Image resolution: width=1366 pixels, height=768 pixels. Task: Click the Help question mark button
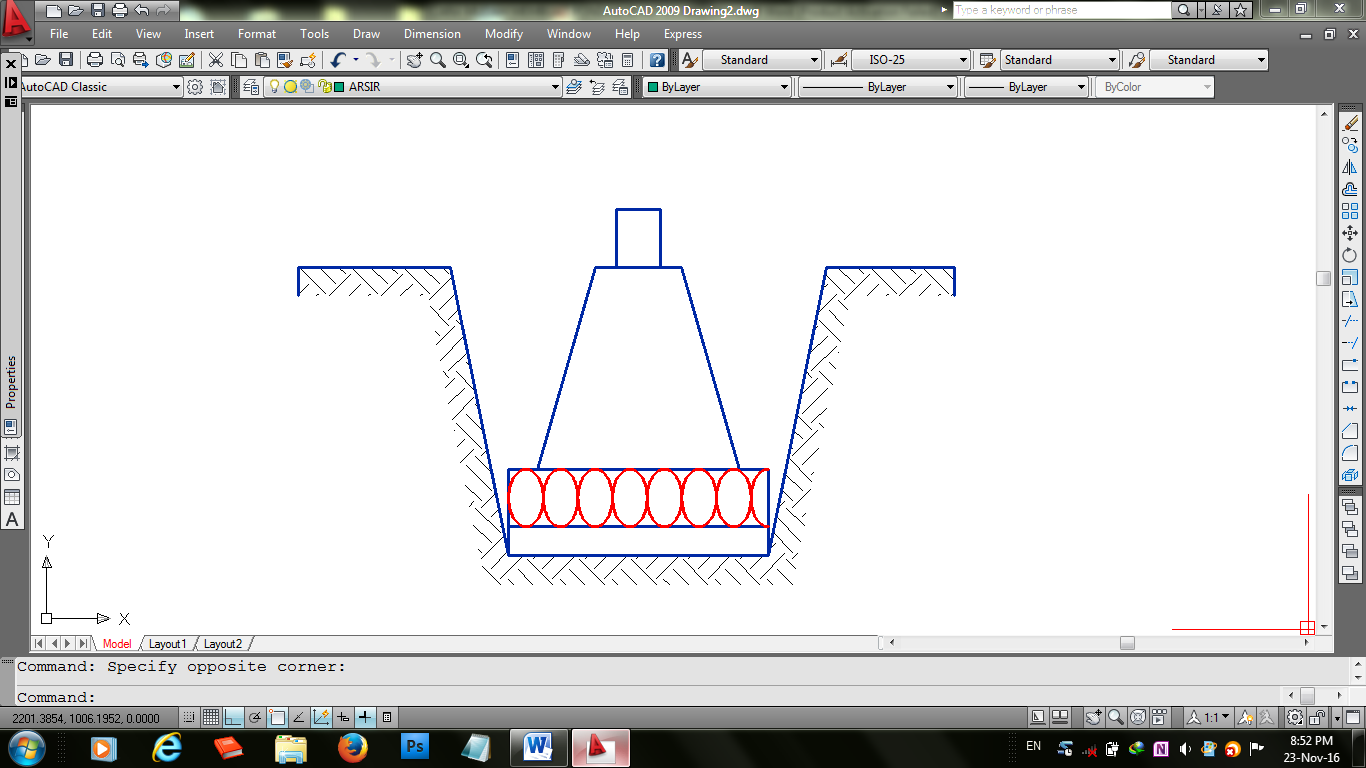(x=657, y=60)
